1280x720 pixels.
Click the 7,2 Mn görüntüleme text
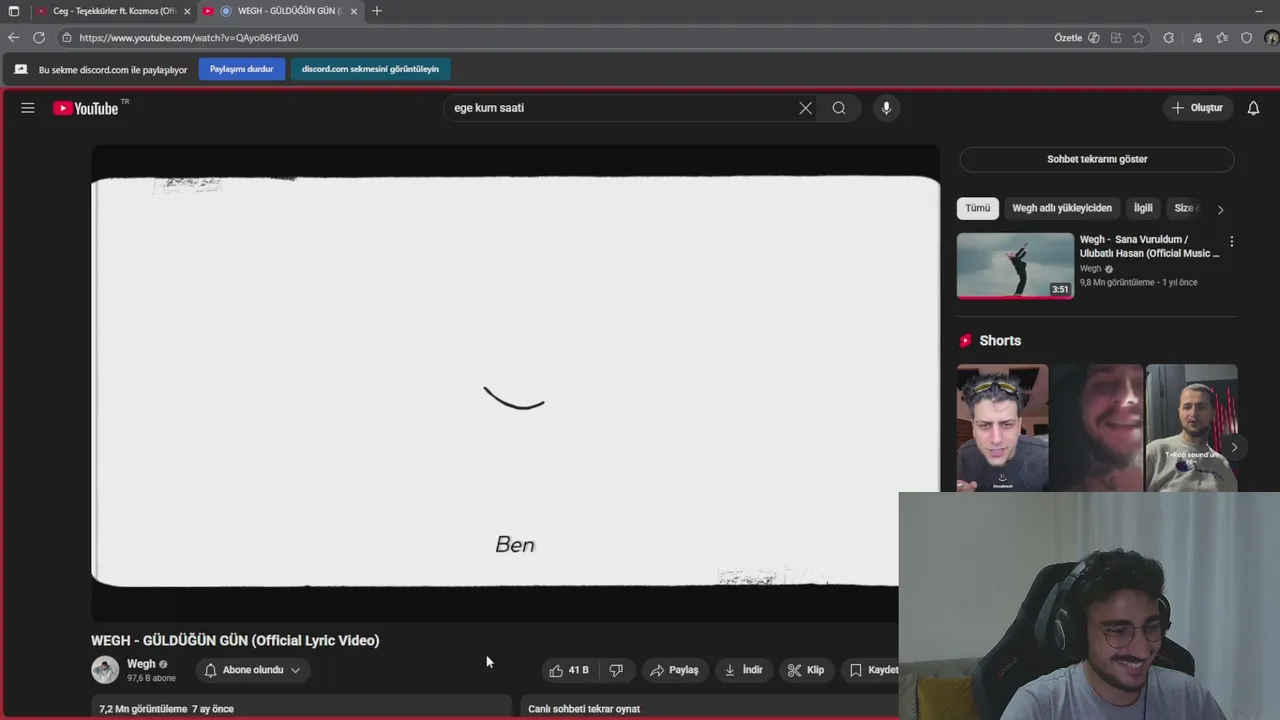(143, 709)
